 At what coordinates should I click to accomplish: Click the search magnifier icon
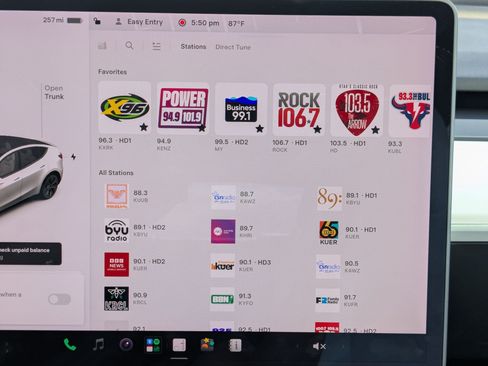(x=129, y=46)
